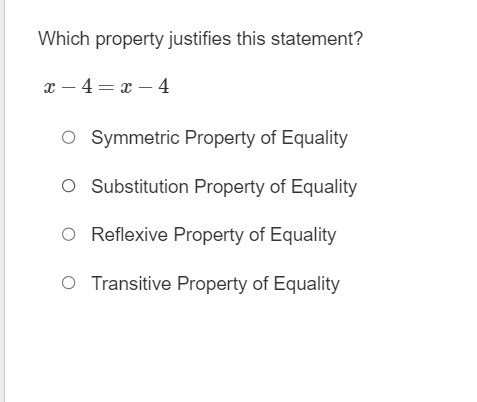The height and width of the screenshot is (402, 477).
Task: Click the equals sign in the equation
Action: pos(107,88)
